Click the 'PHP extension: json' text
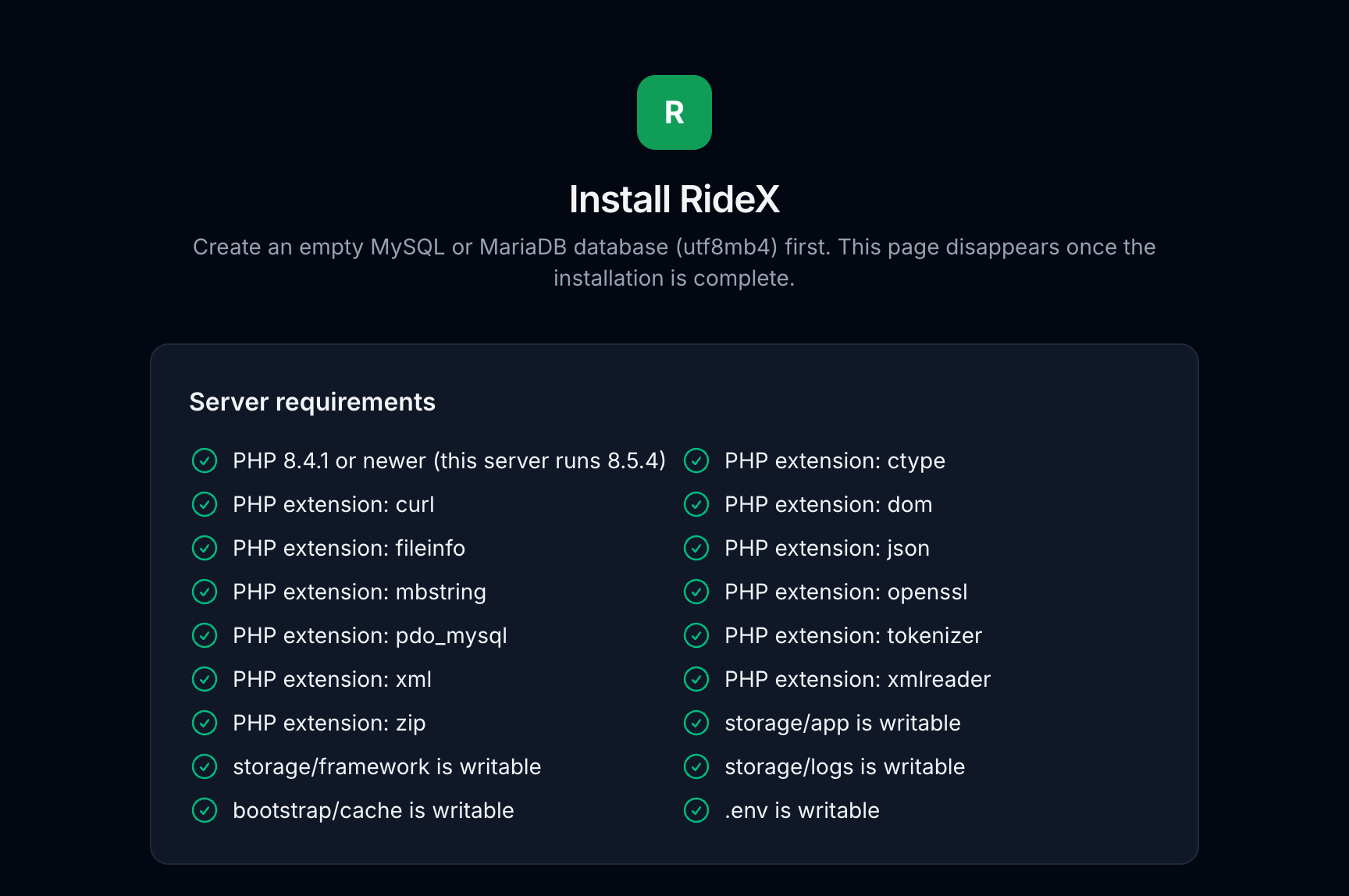1349x896 pixels. tap(827, 548)
